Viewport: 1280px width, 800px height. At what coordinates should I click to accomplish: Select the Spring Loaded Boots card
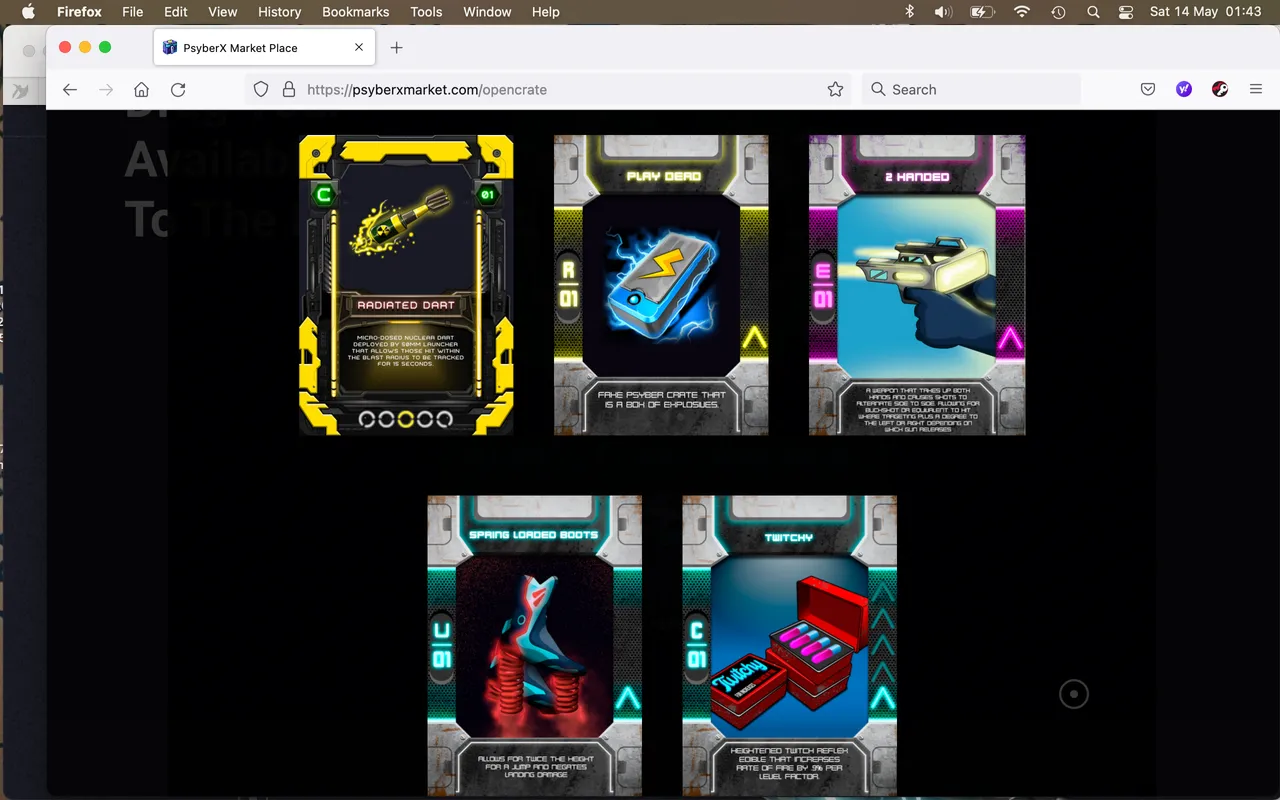click(x=534, y=645)
